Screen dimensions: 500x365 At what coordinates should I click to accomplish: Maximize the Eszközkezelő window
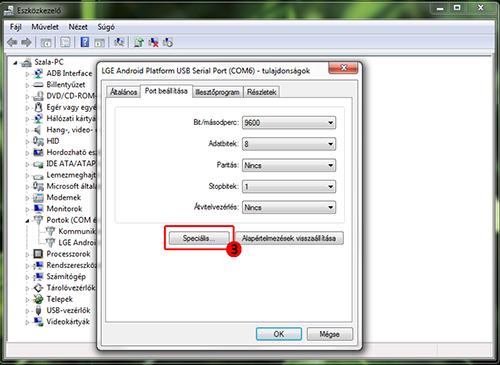tap(457, 8)
